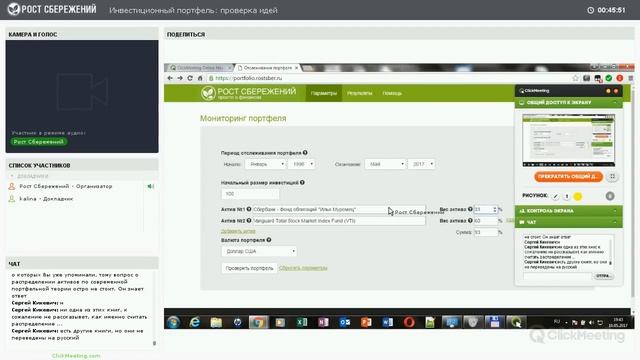Image resolution: width=640 pixels, height=360 pixels.
Task: Open Windows Start menu
Action: 173,322
